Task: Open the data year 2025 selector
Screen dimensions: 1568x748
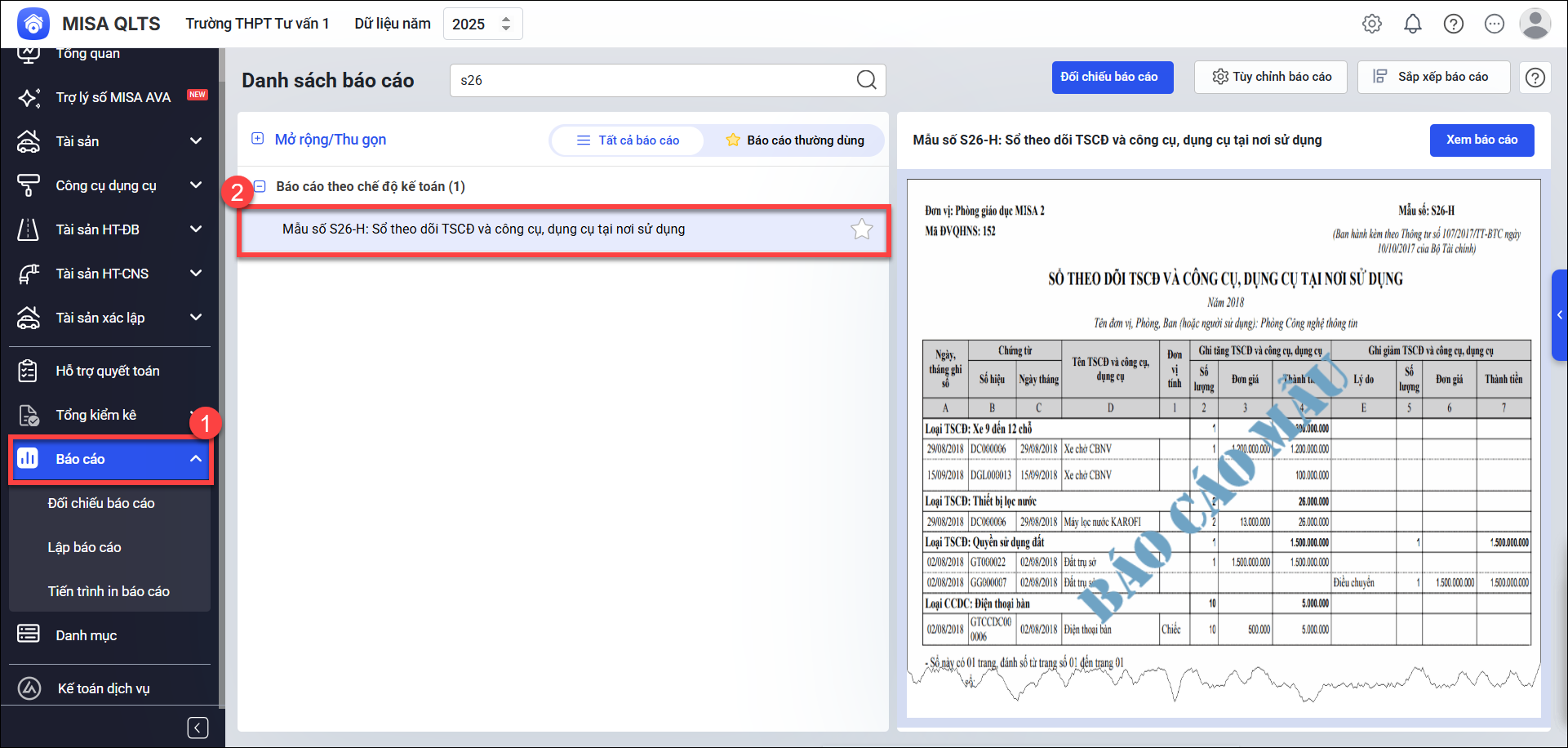Action: point(482,24)
